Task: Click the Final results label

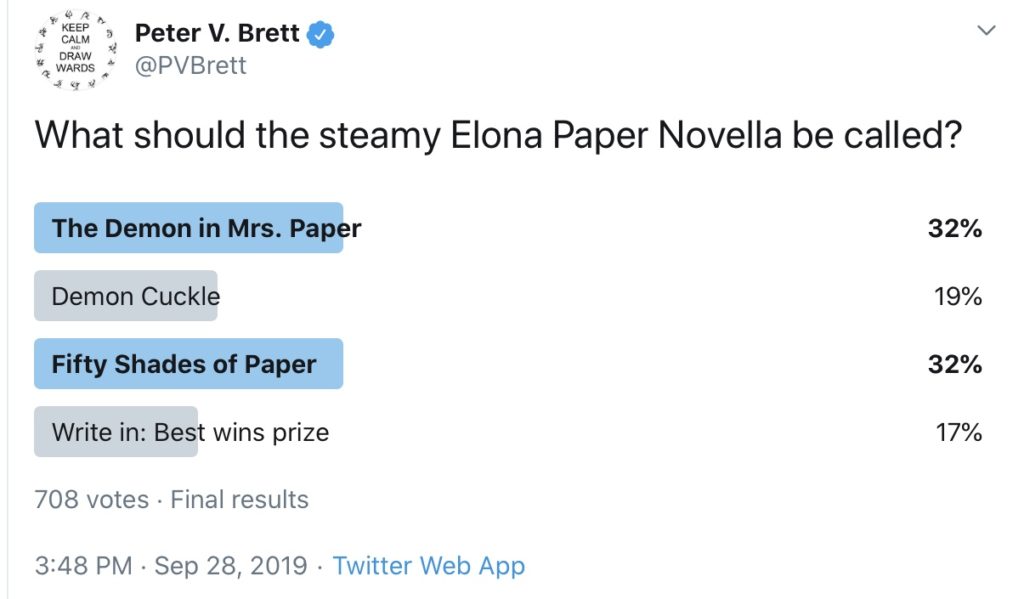Action: (x=239, y=500)
